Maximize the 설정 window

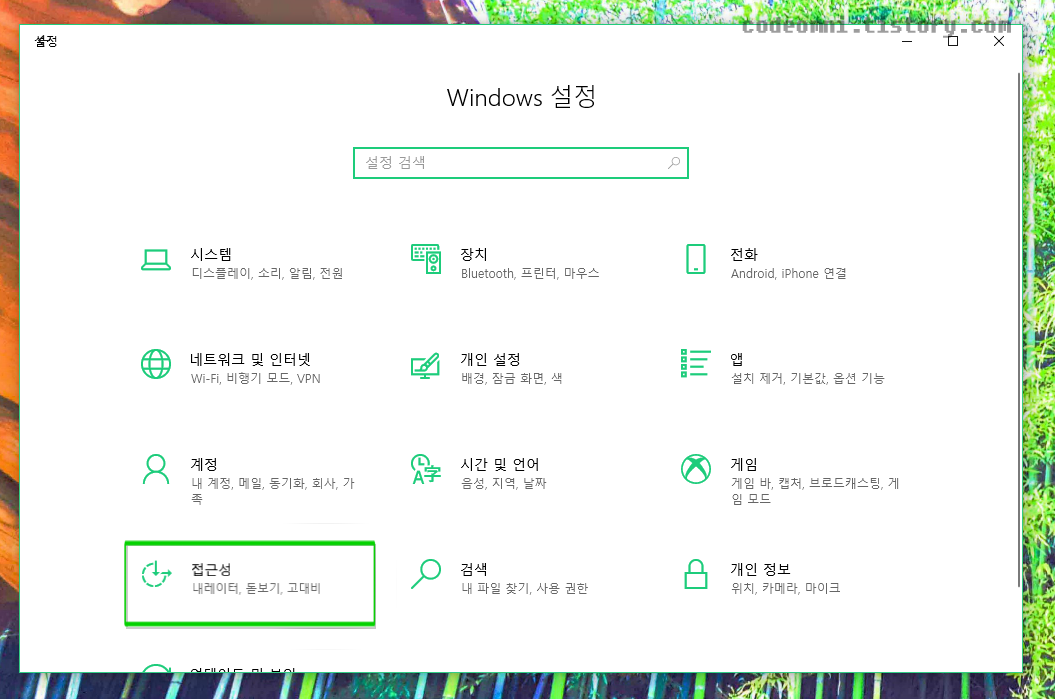tap(953, 41)
